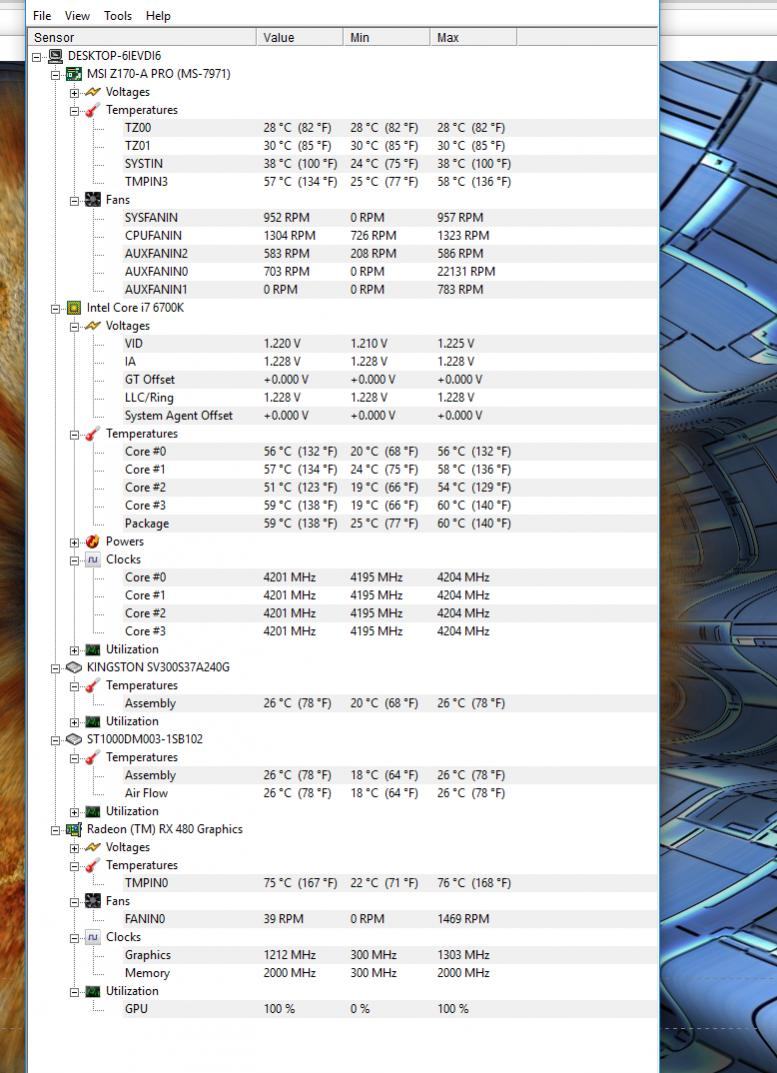This screenshot has width=777, height=1073.
Task: Collapse the ST1000DM003-1SB102 drive node
Action: pos(55,740)
